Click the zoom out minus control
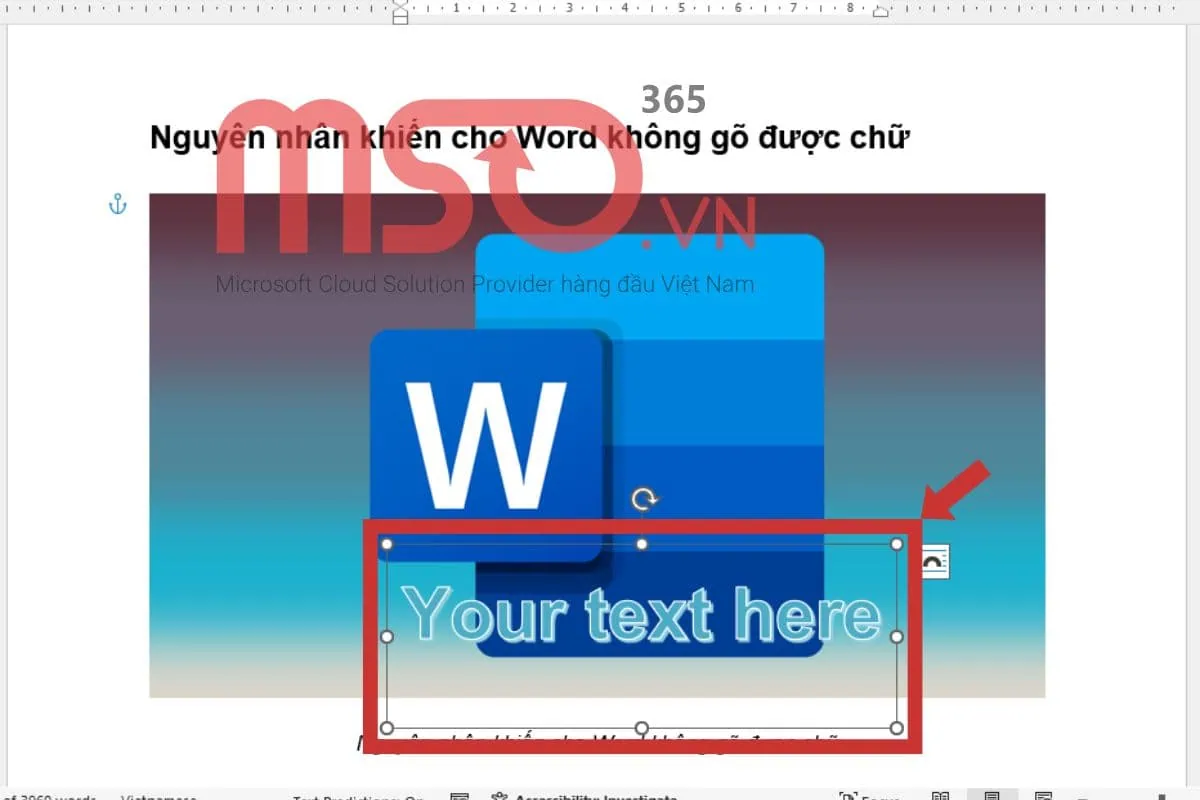The image size is (1200, 800). click(1081, 795)
